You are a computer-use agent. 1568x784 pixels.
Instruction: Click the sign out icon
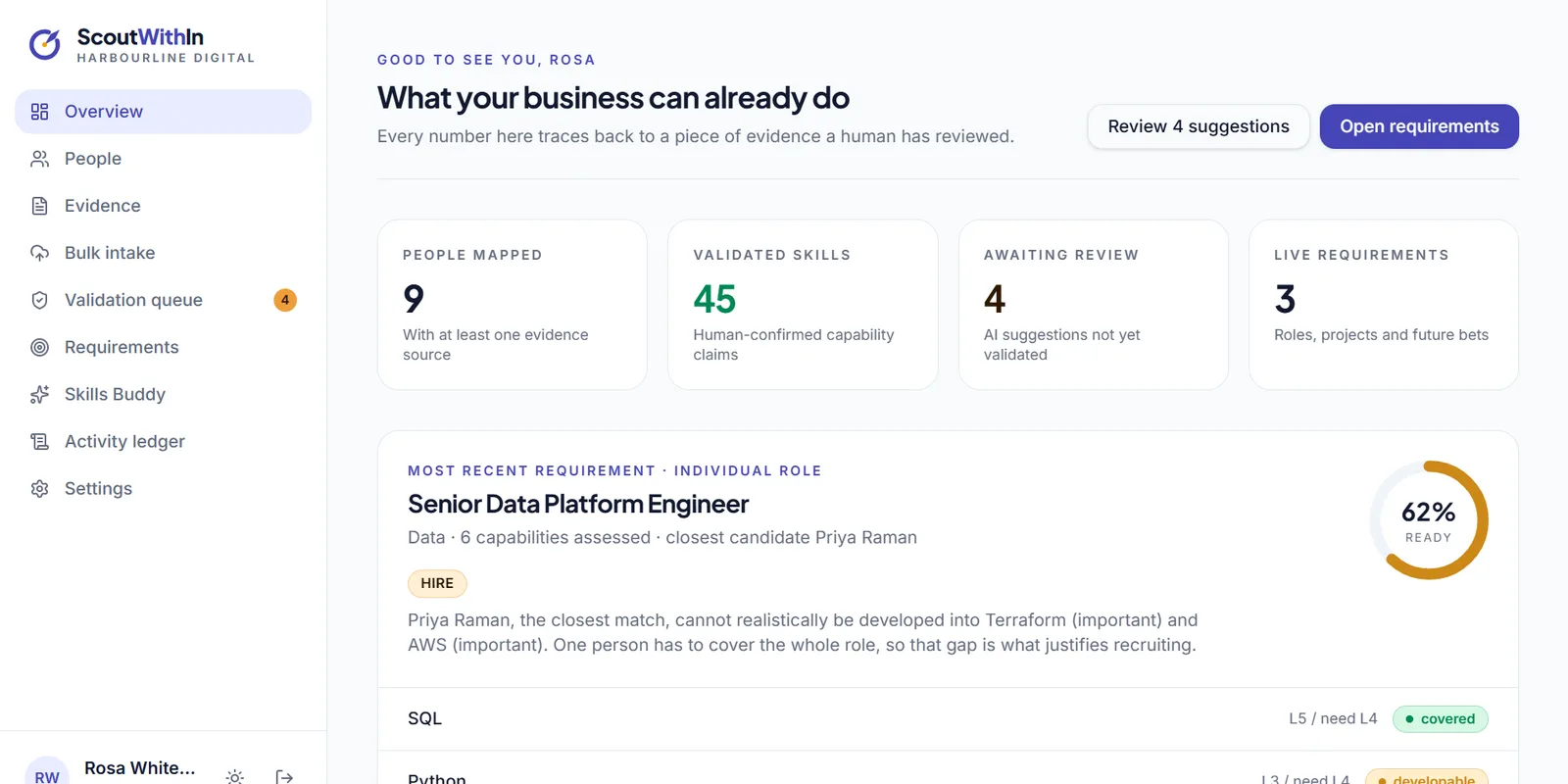[284, 777]
